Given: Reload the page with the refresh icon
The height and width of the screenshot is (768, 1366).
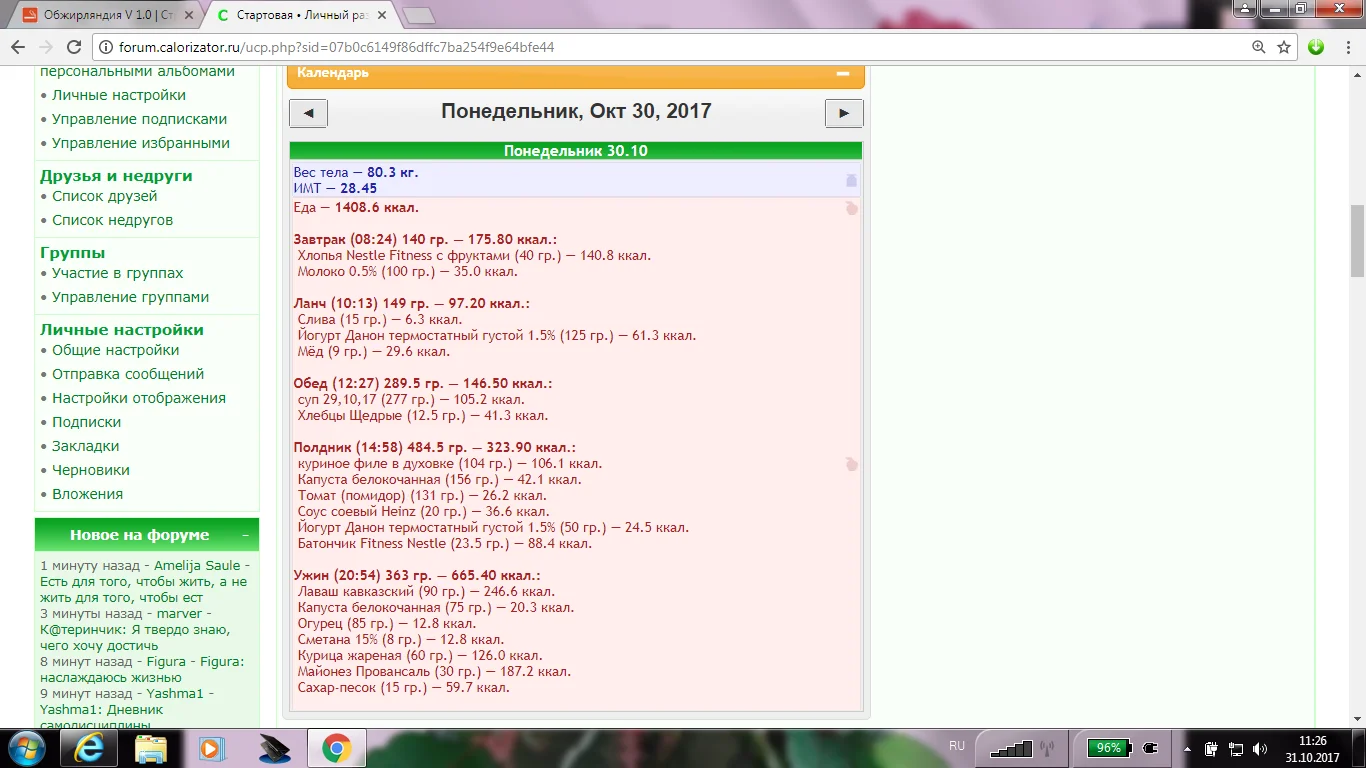Looking at the screenshot, I should tap(73, 47).
